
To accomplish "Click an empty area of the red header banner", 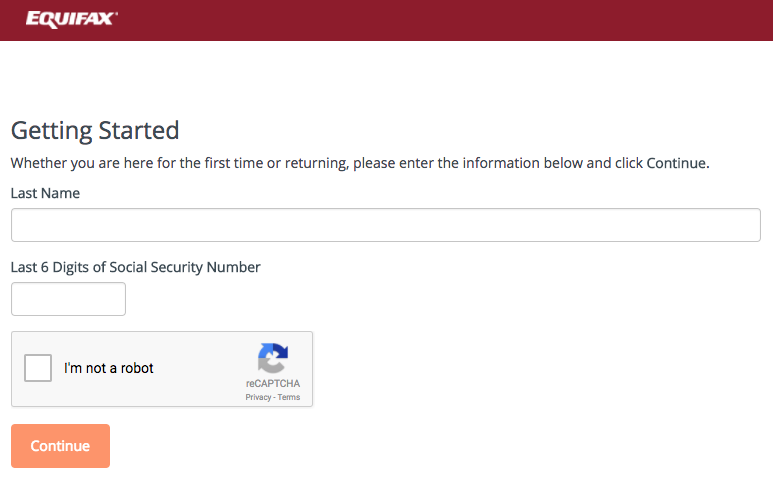I will coord(444,20).
